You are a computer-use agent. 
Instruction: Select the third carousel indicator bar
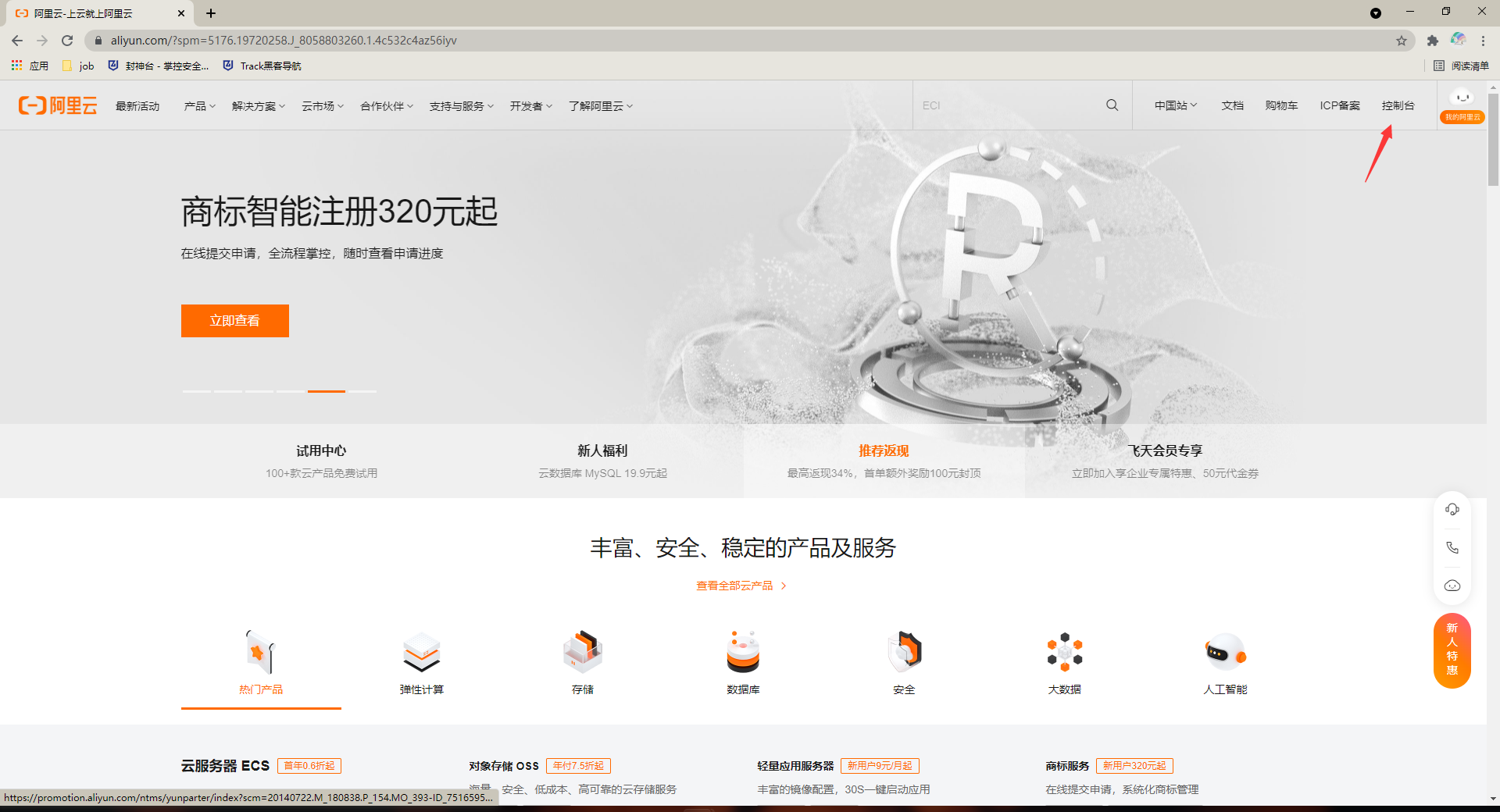coord(259,390)
